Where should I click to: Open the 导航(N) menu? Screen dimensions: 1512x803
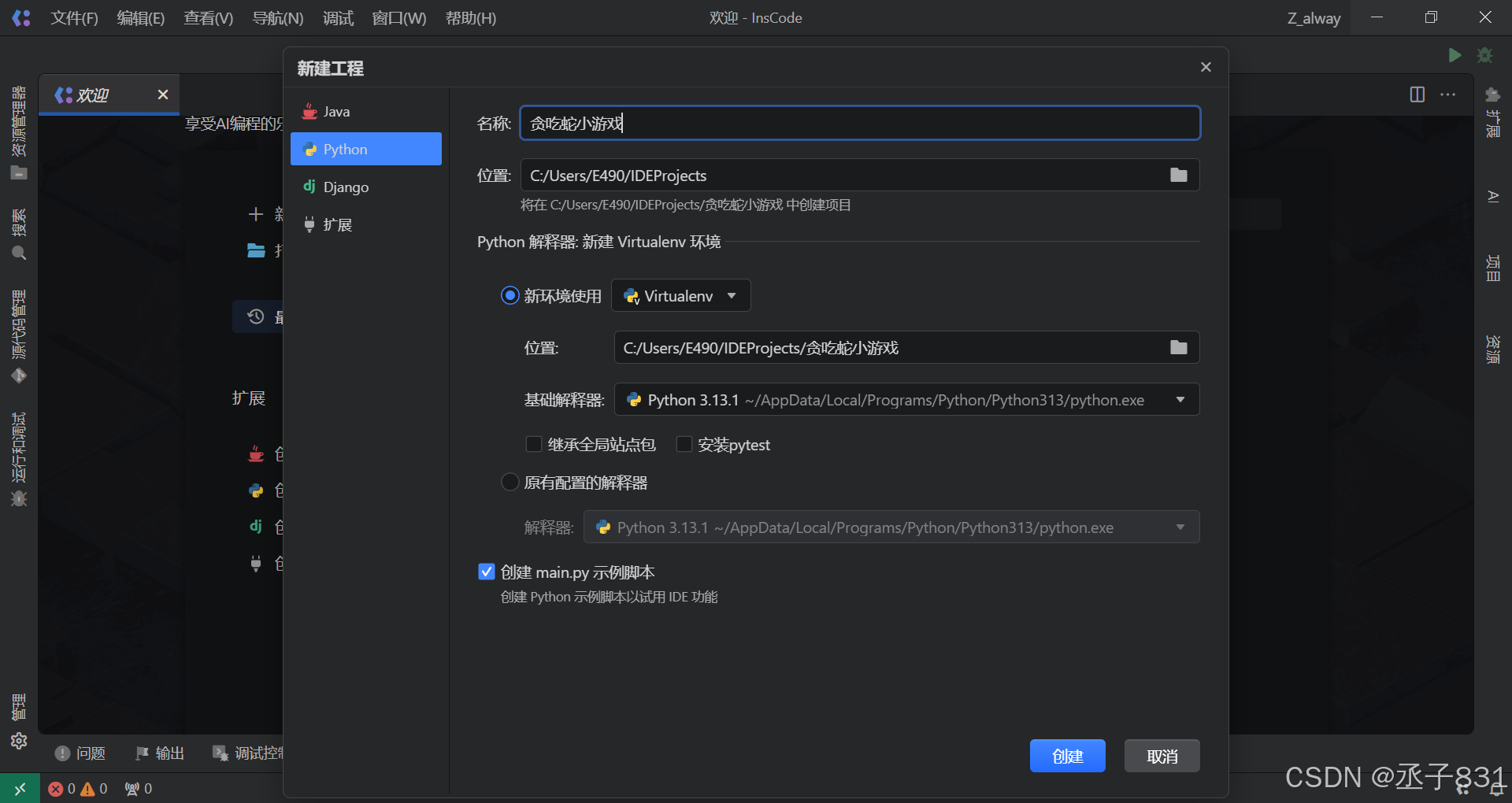coord(277,18)
